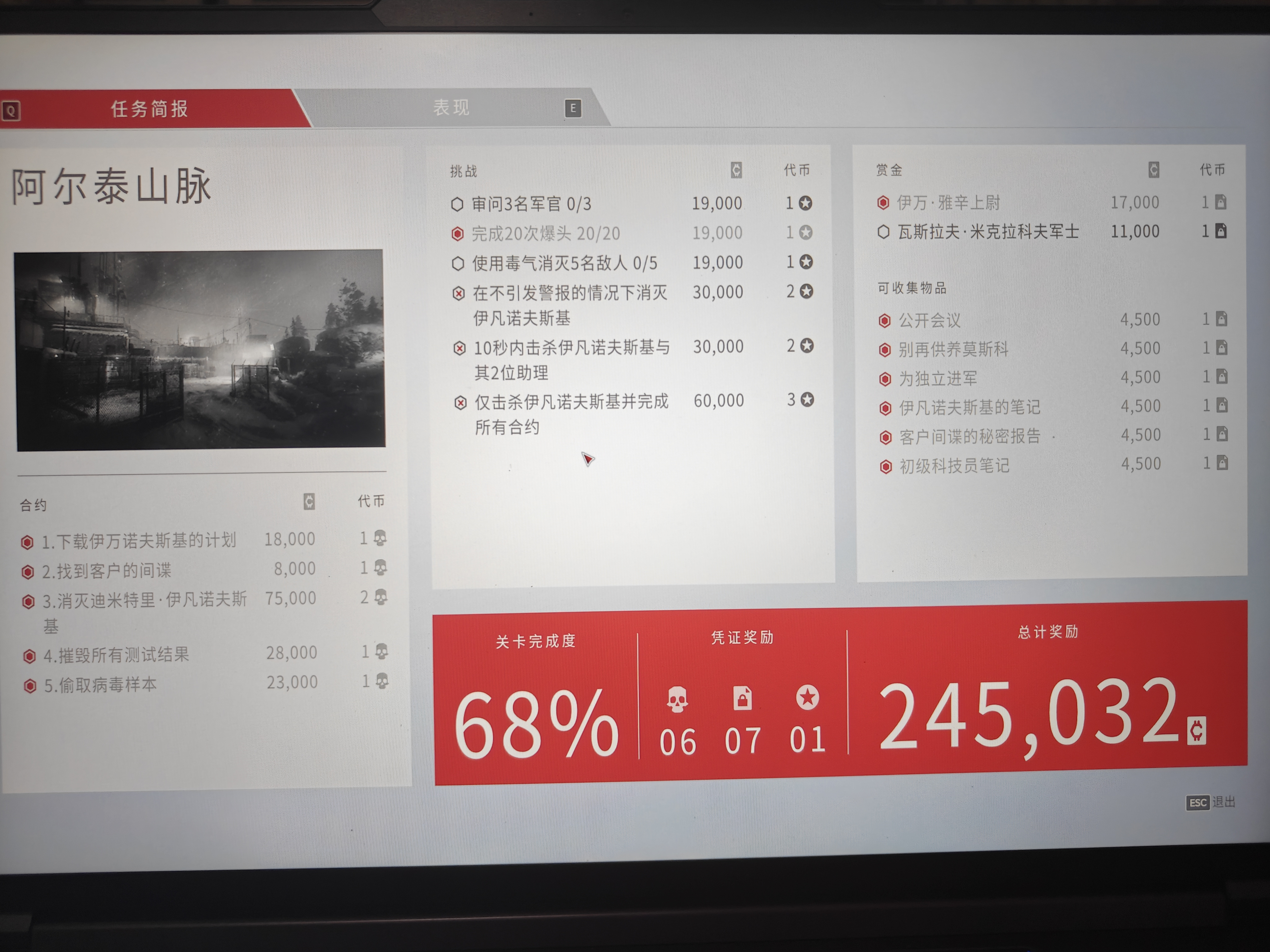
Task: Select challenge 使用毒气消灭5名敌人 0/5
Action: 633,263
